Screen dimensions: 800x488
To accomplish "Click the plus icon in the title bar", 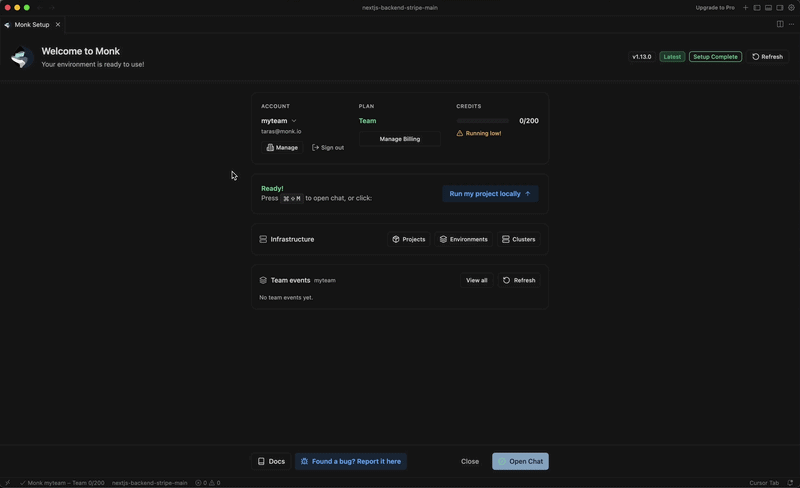I will click(x=745, y=8).
